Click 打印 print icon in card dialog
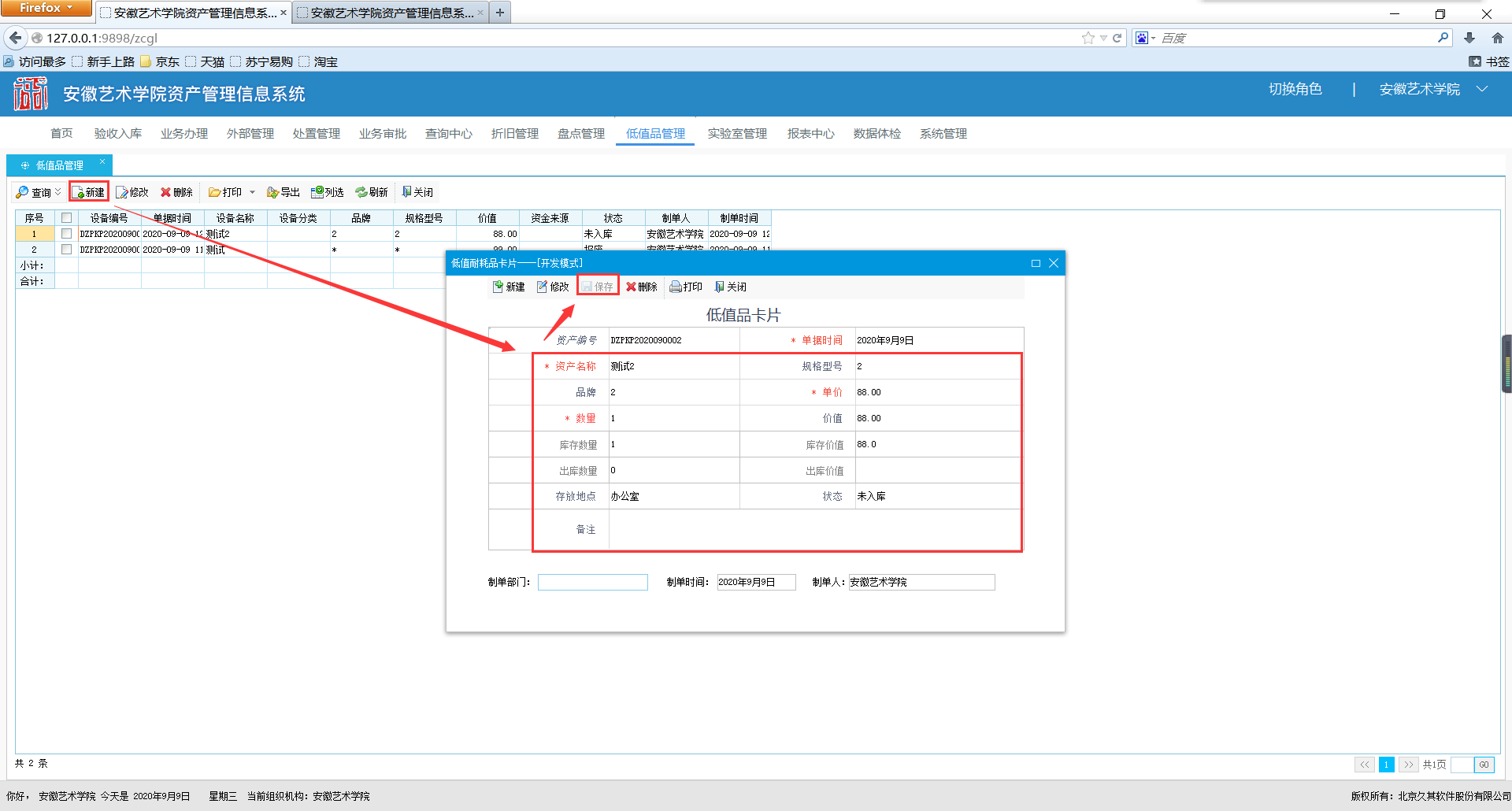Viewport: 1512px width, 811px height. coord(676,287)
